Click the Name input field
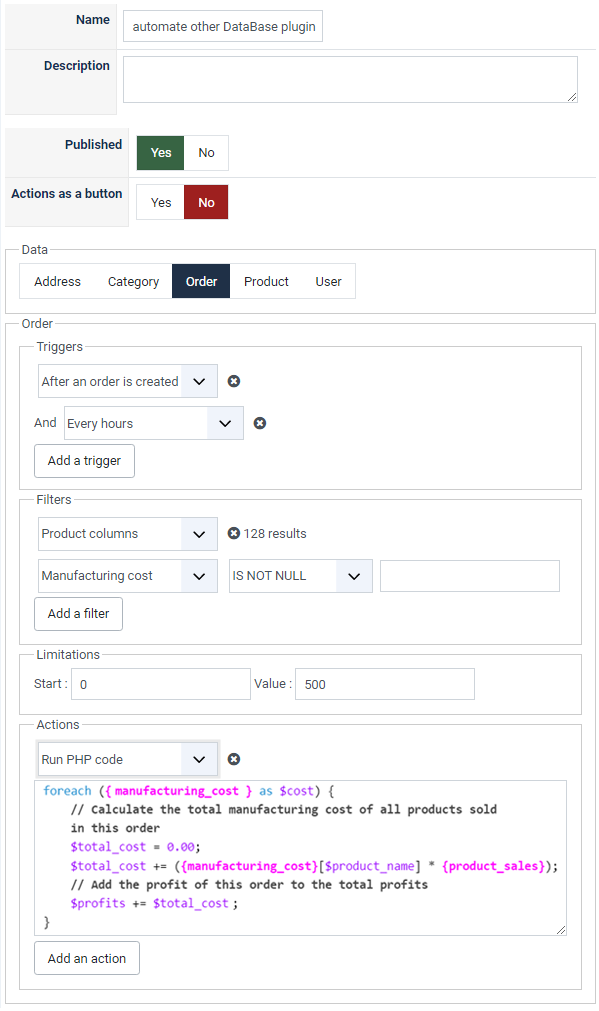599x1011 pixels. click(223, 26)
